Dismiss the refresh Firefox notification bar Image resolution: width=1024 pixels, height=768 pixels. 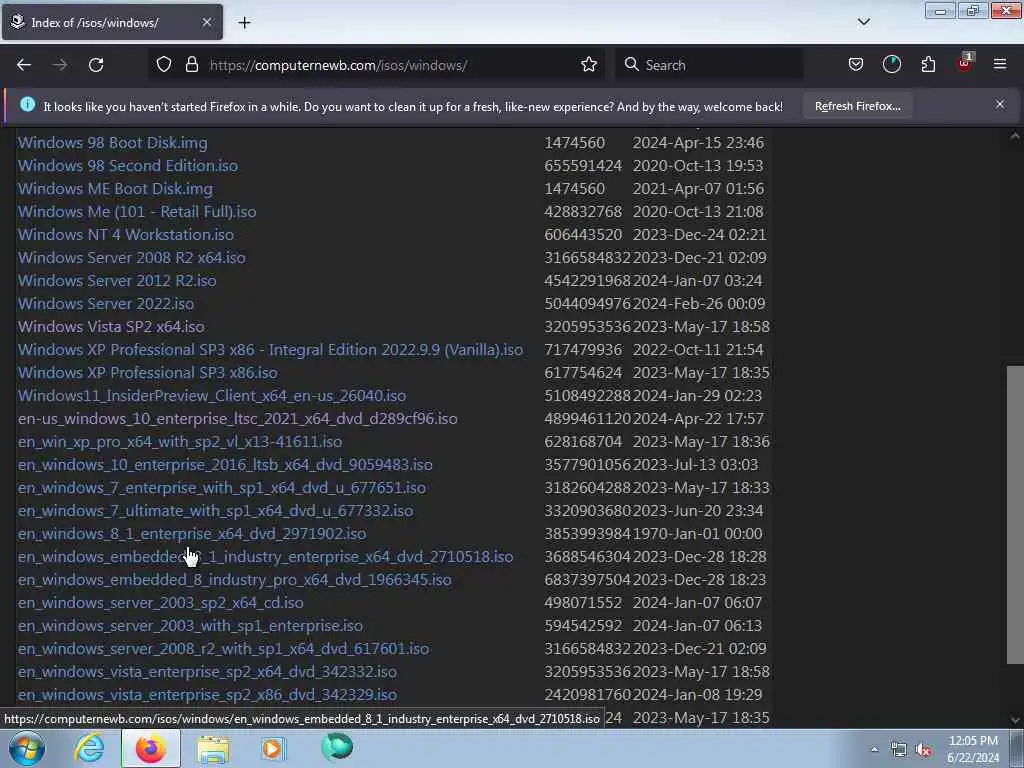coord(999,104)
